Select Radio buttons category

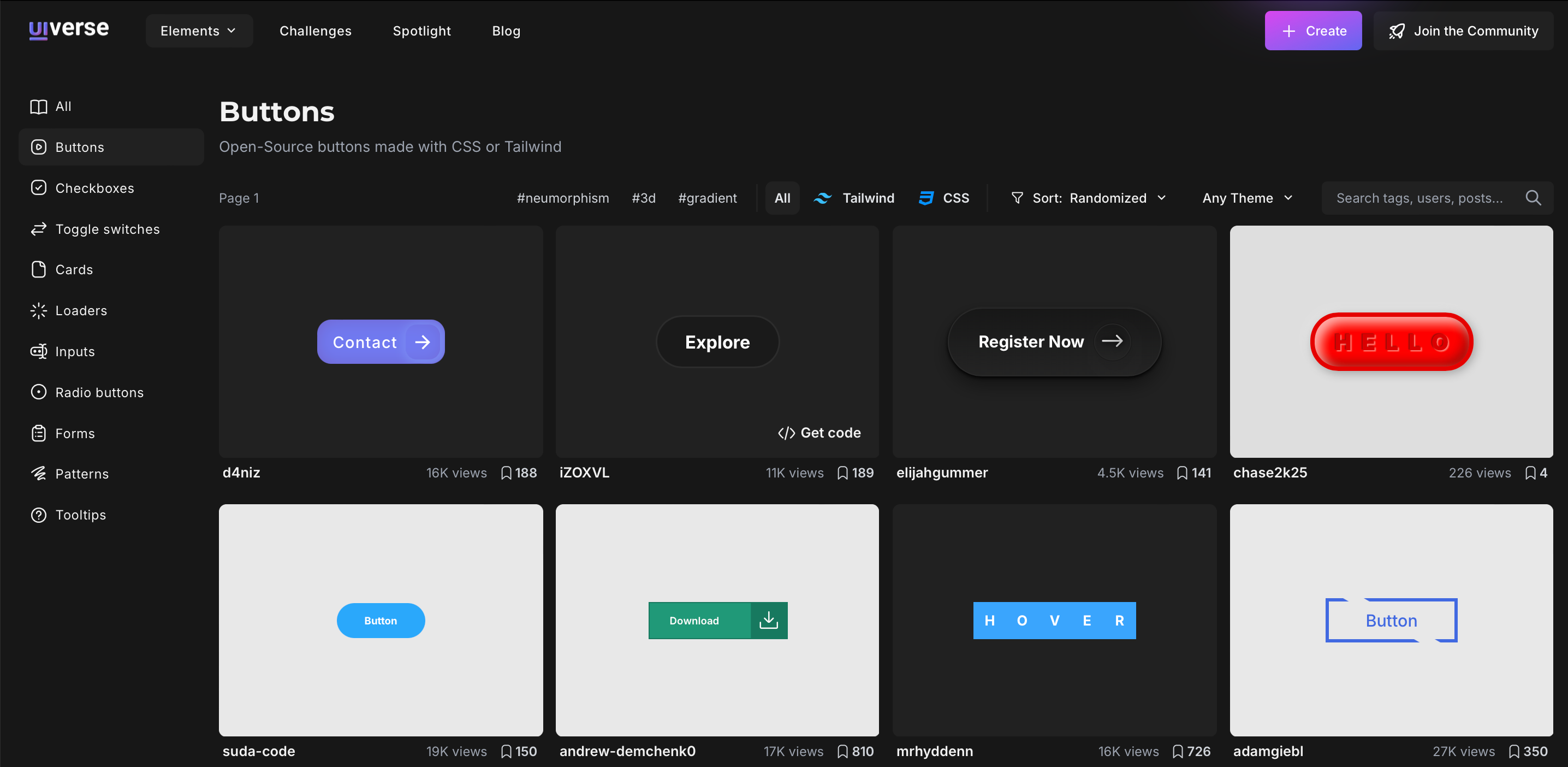(111, 392)
